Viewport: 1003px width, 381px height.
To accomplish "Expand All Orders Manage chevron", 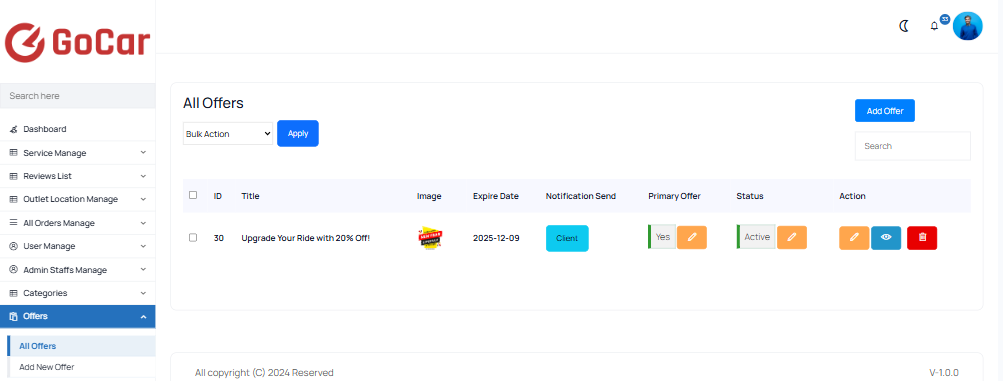I will (x=143, y=222).
